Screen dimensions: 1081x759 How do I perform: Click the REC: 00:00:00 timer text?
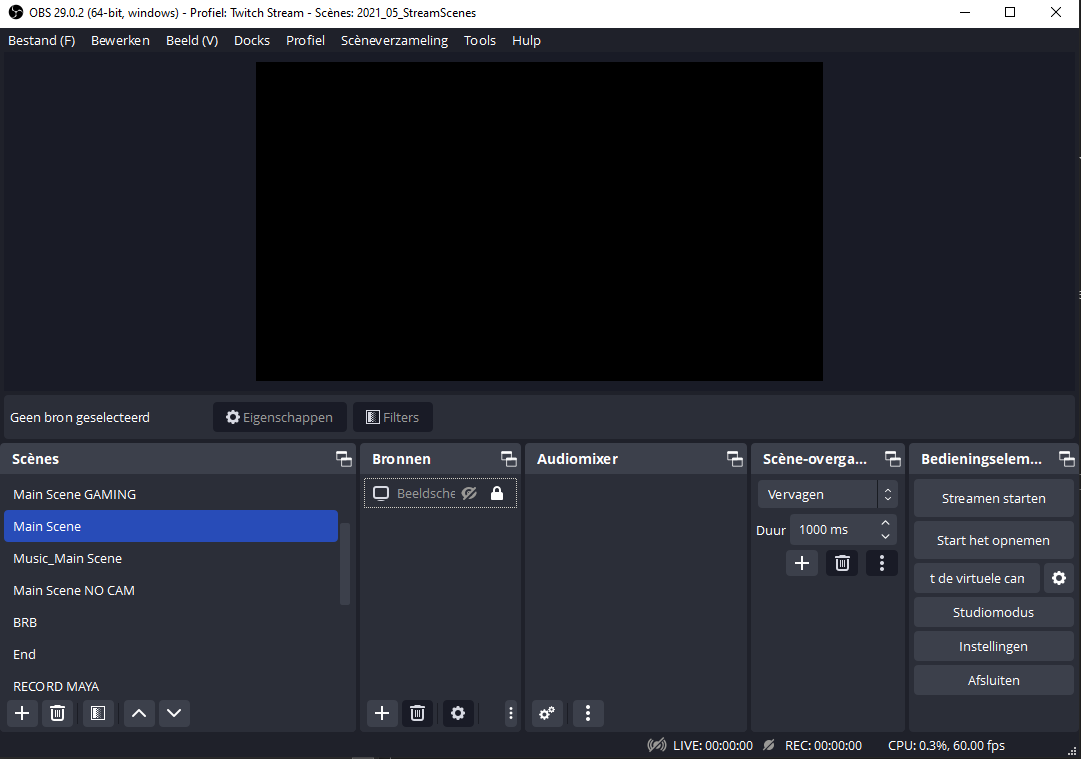pyautogui.click(x=823, y=745)
